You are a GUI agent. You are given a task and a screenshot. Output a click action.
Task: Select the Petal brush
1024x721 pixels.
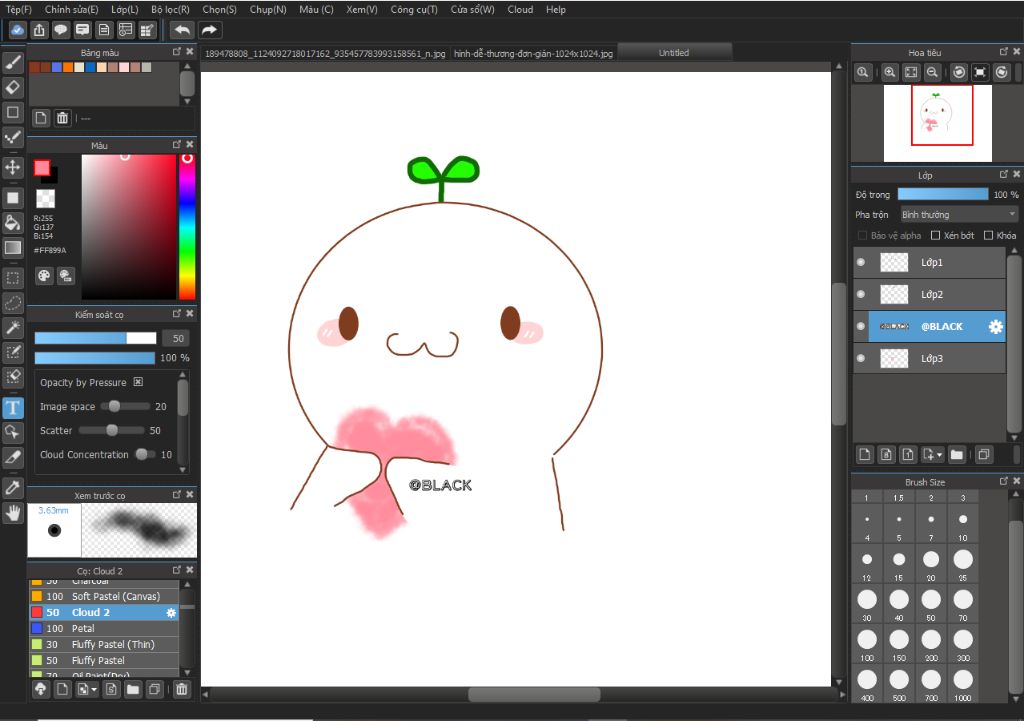104,629
